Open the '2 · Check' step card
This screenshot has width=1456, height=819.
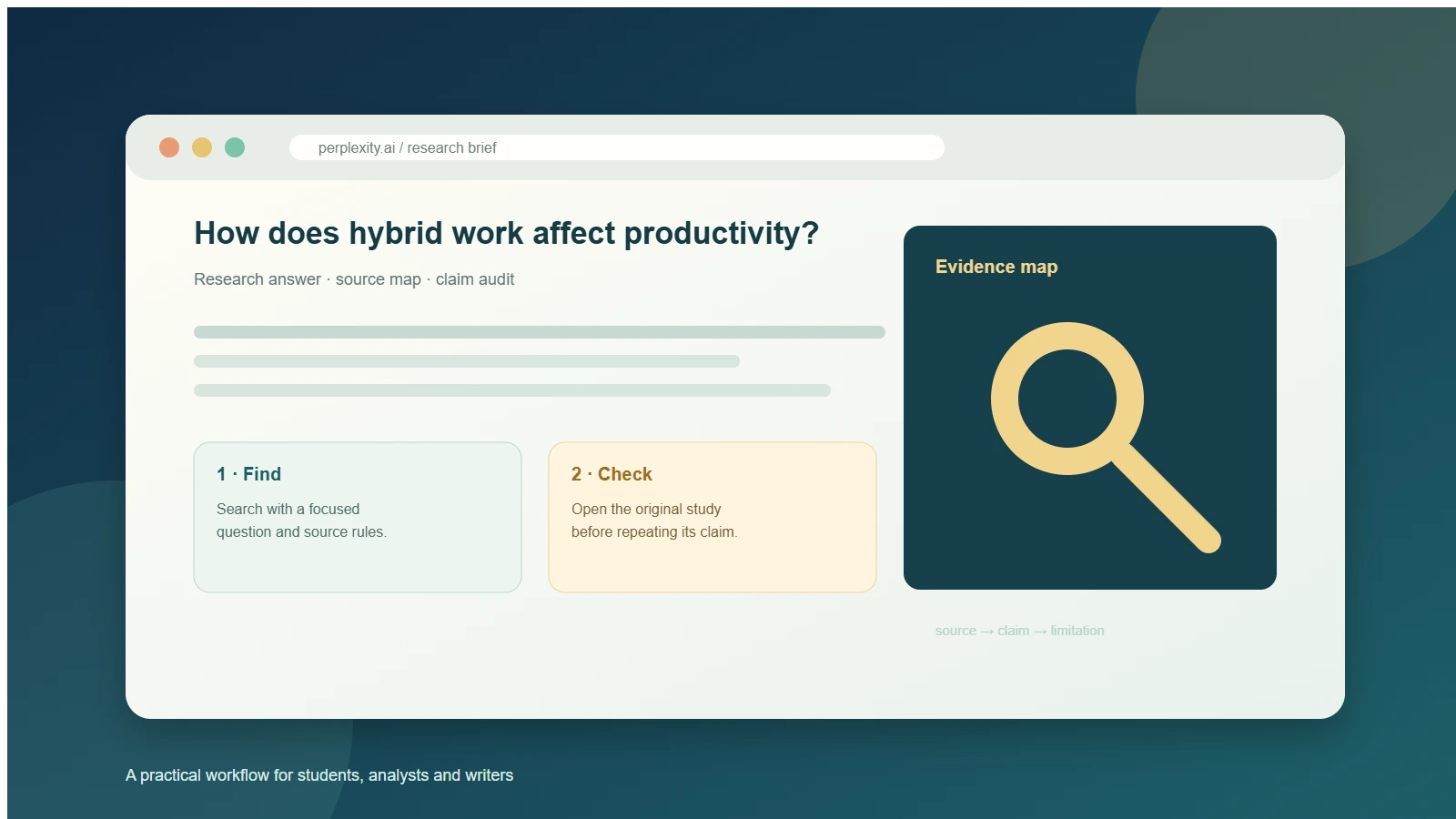coord(713,517)
